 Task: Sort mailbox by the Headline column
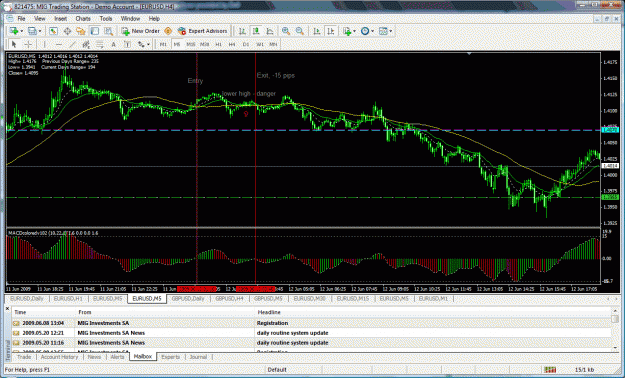click(432, 312)
